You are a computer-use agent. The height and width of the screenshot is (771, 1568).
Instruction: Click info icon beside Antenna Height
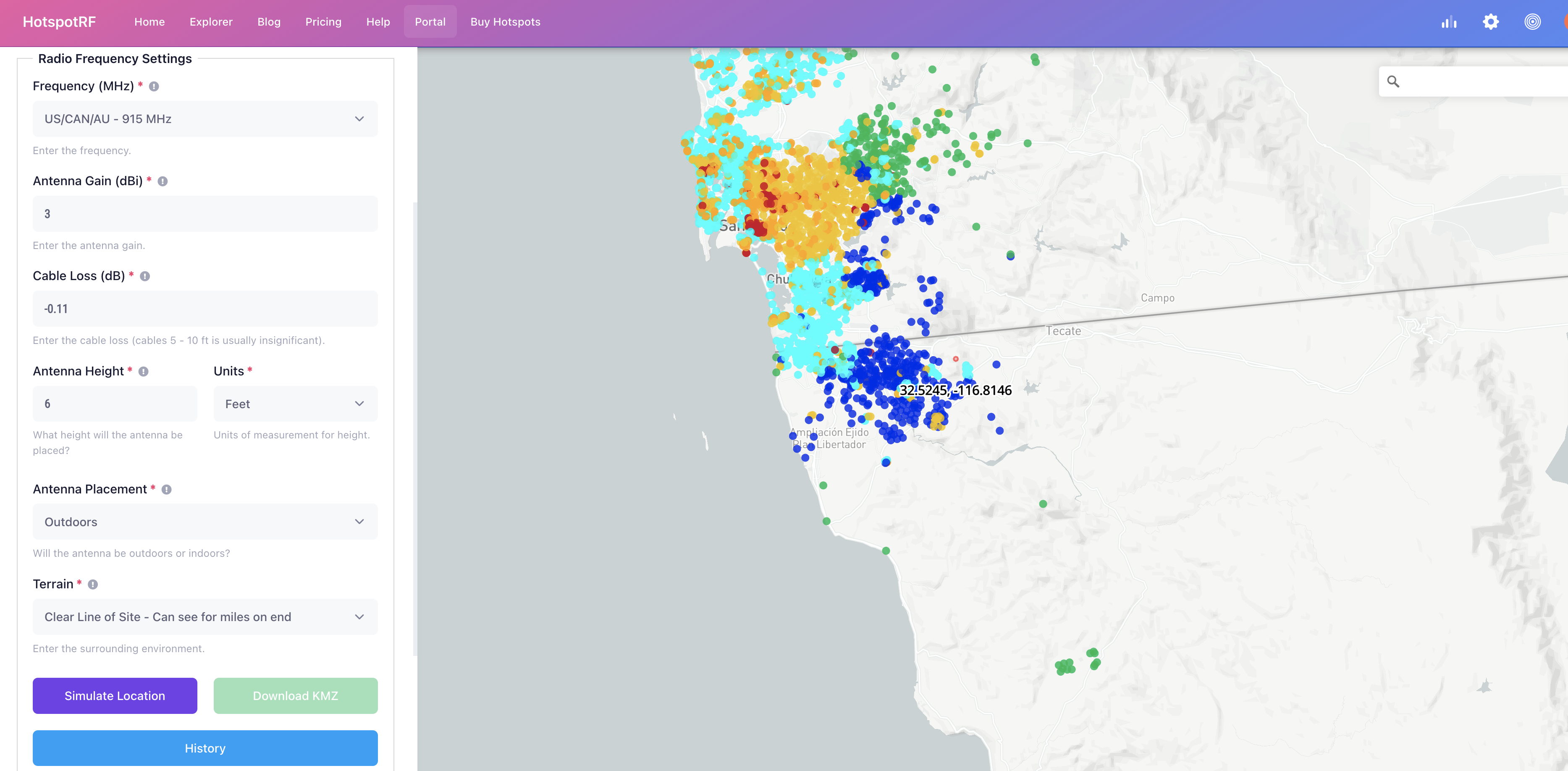tap(144, 372)
